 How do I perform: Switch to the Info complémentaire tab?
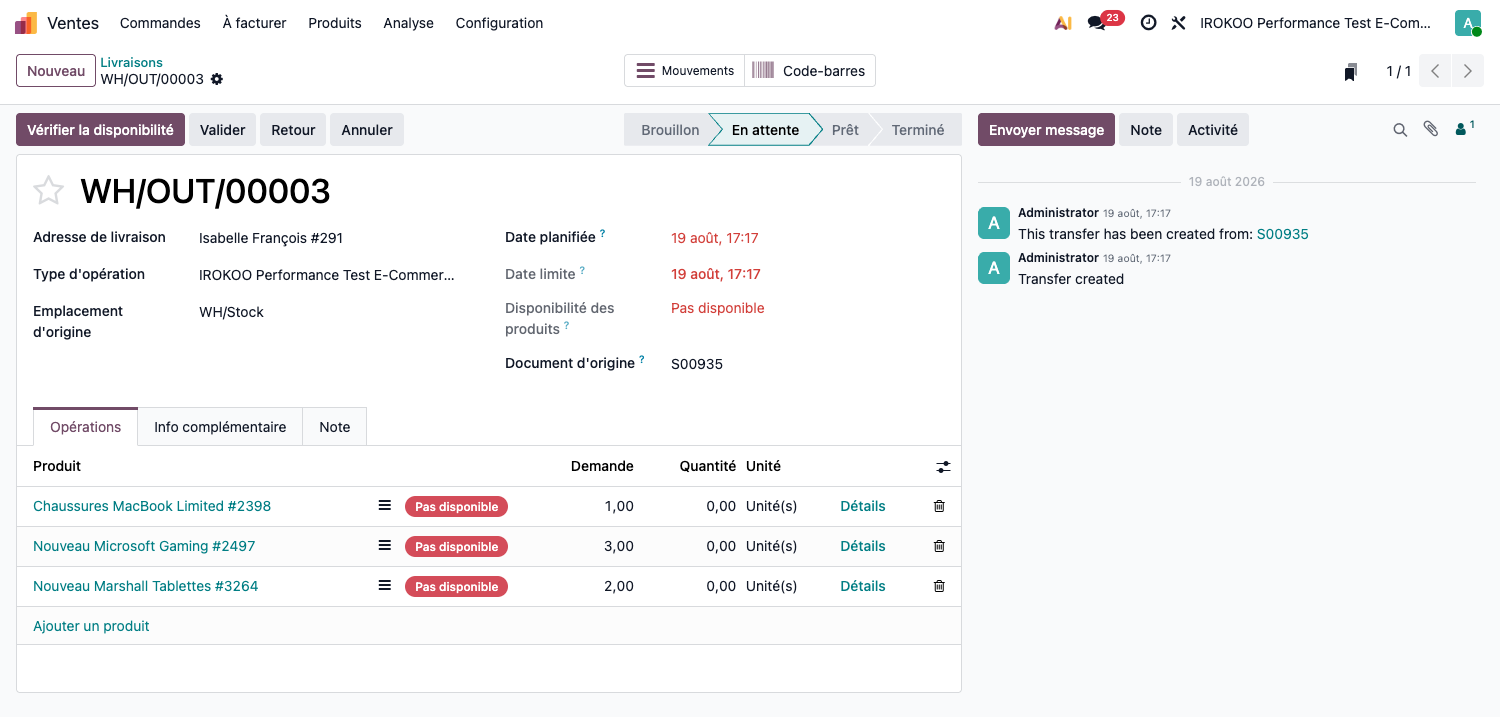pyautogui.click(x=220, y=426)
